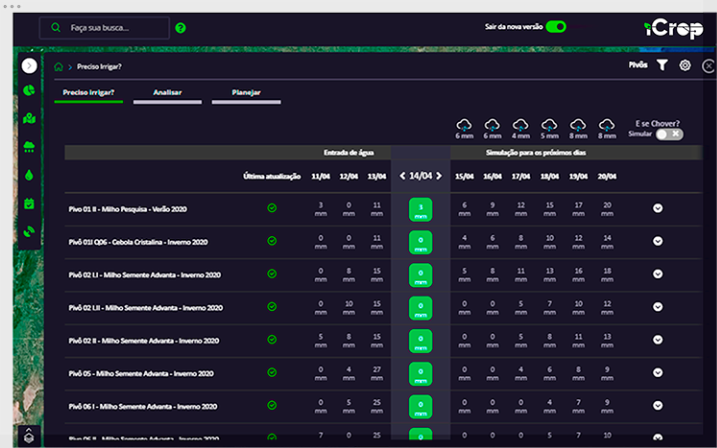Close the panel with the X icon
Viewport: 717px width, 448px height.
point(708,66)
